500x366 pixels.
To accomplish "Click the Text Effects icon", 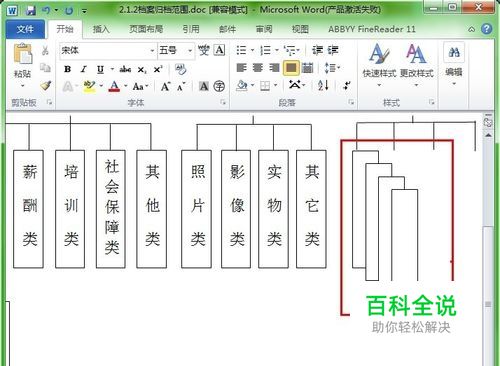I will point(68,87).
